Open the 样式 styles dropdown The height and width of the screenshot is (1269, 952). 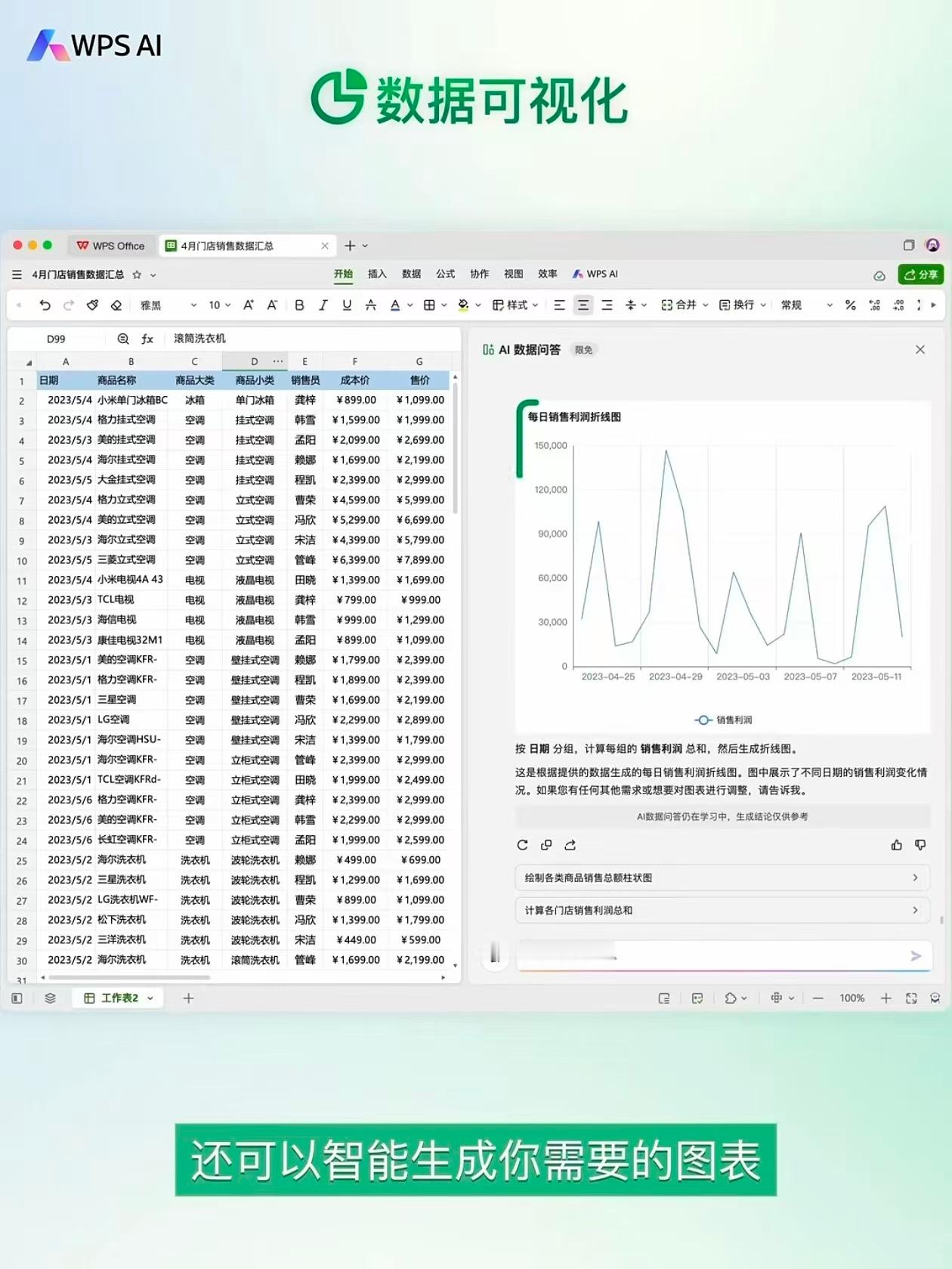pyautogui.click(x=515, y=305)
